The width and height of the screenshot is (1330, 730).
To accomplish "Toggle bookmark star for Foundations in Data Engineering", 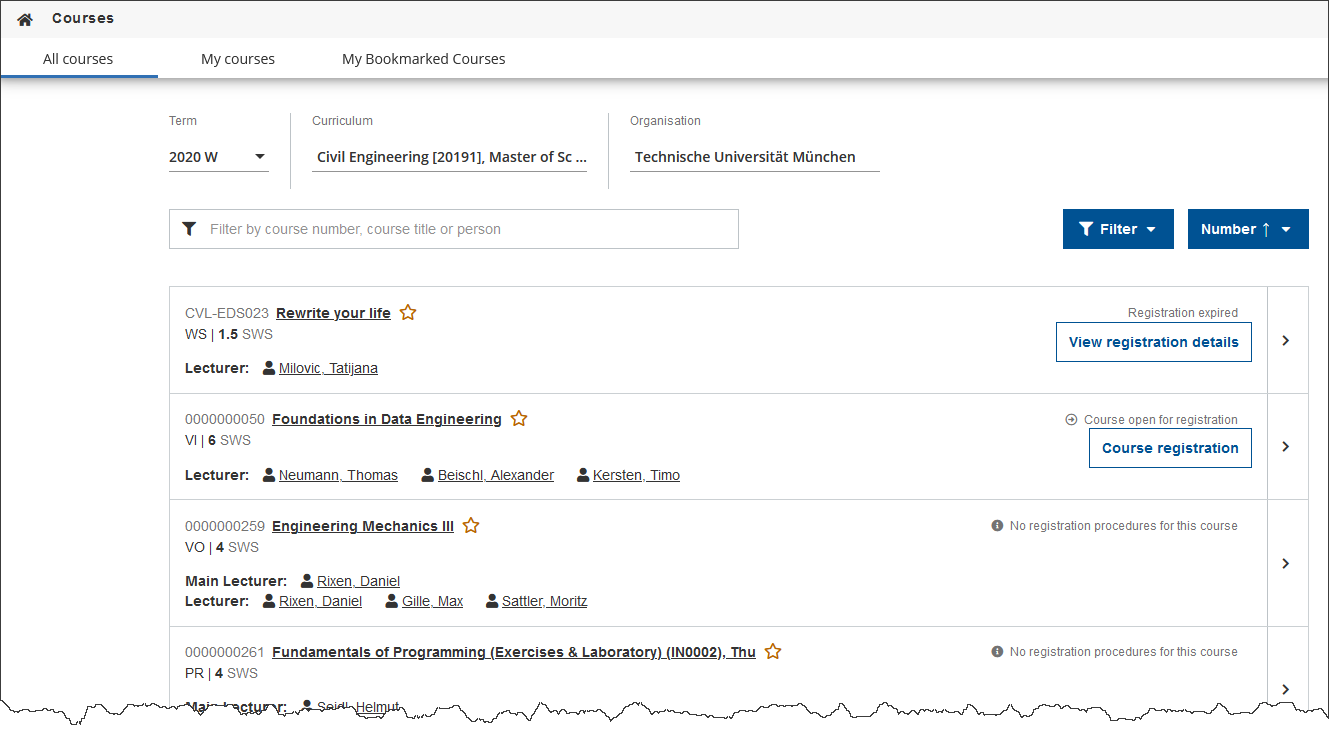I will (519, 419).
